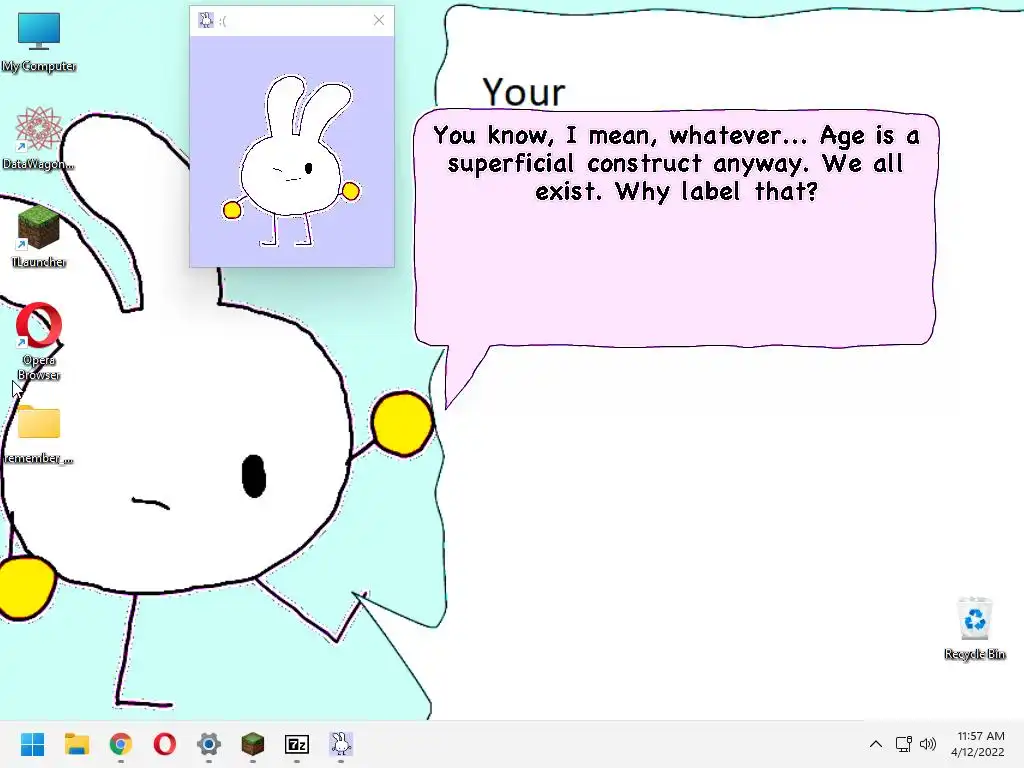This screenshot has height=768, width=1024.
Task: Open 7-Zip from the taskbar
Action: coord(297,744)
